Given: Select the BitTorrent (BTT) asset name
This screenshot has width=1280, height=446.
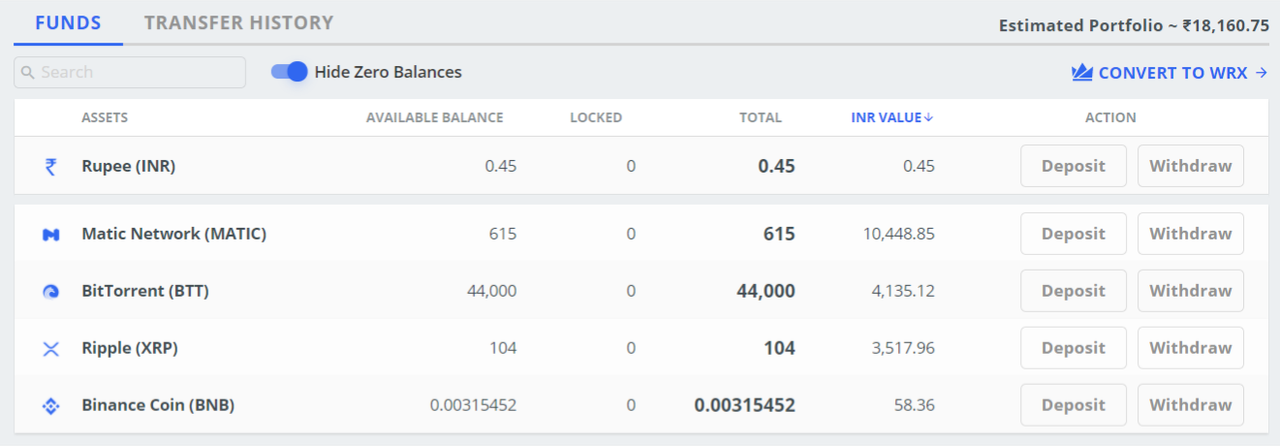Looking at the screenshot, I should [x=145, y=291].
